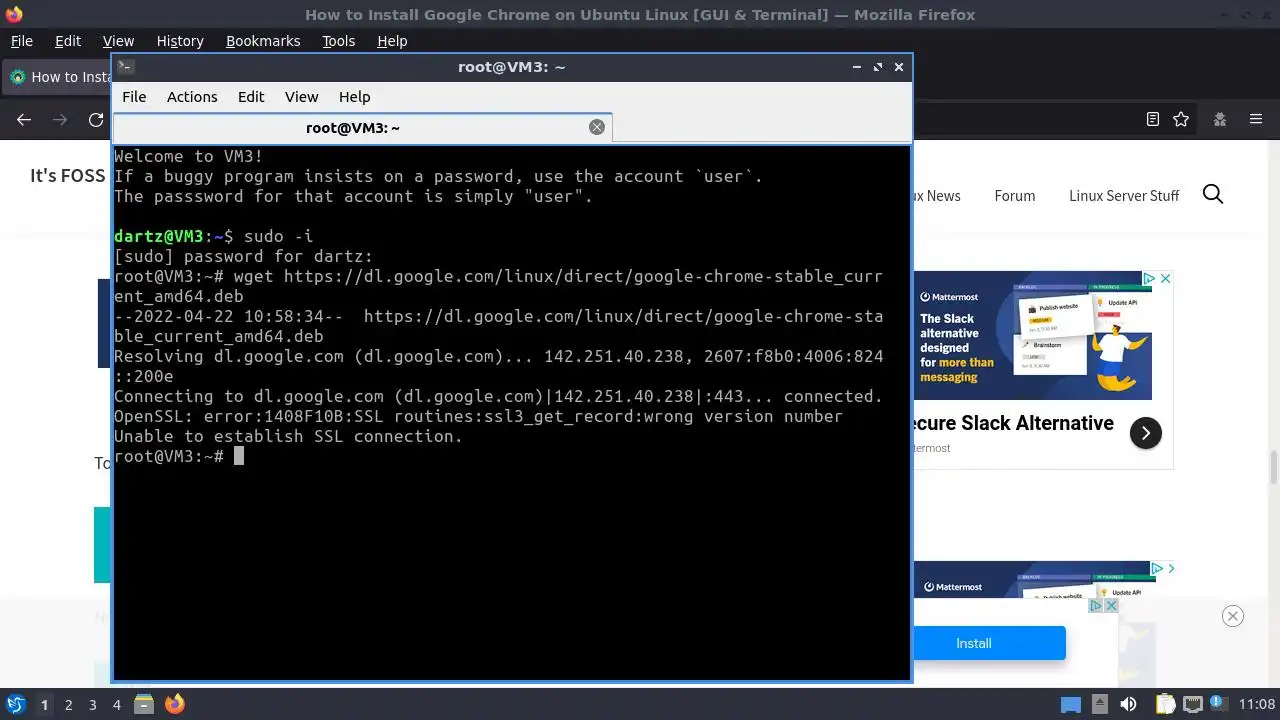Click 'Welcome to VM3!' terminal line
Screen dimensions: 1280x720
(x=189, y=157)
